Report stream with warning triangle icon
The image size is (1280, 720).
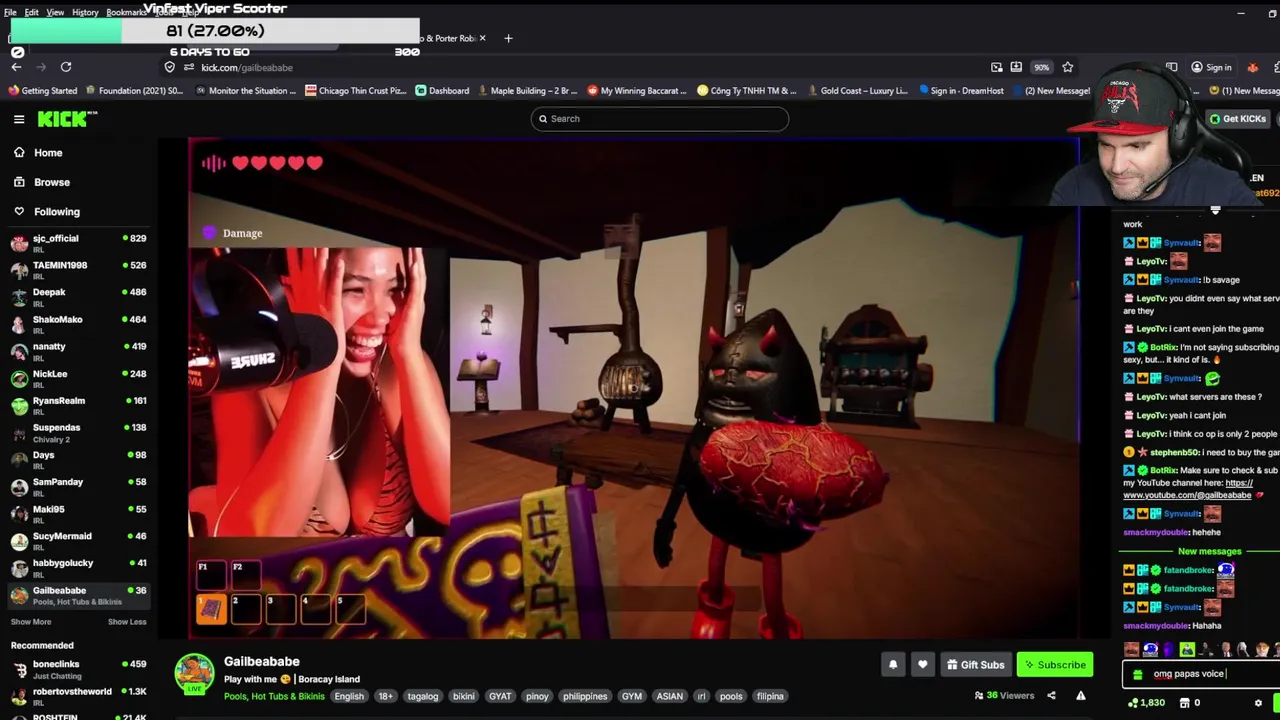pyautogui.click(x=1080, y=696)
